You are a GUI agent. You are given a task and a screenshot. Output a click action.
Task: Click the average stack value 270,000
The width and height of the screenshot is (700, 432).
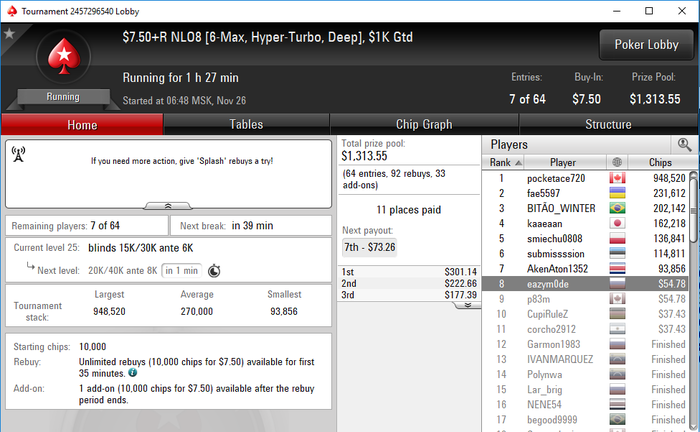point(197,312)
